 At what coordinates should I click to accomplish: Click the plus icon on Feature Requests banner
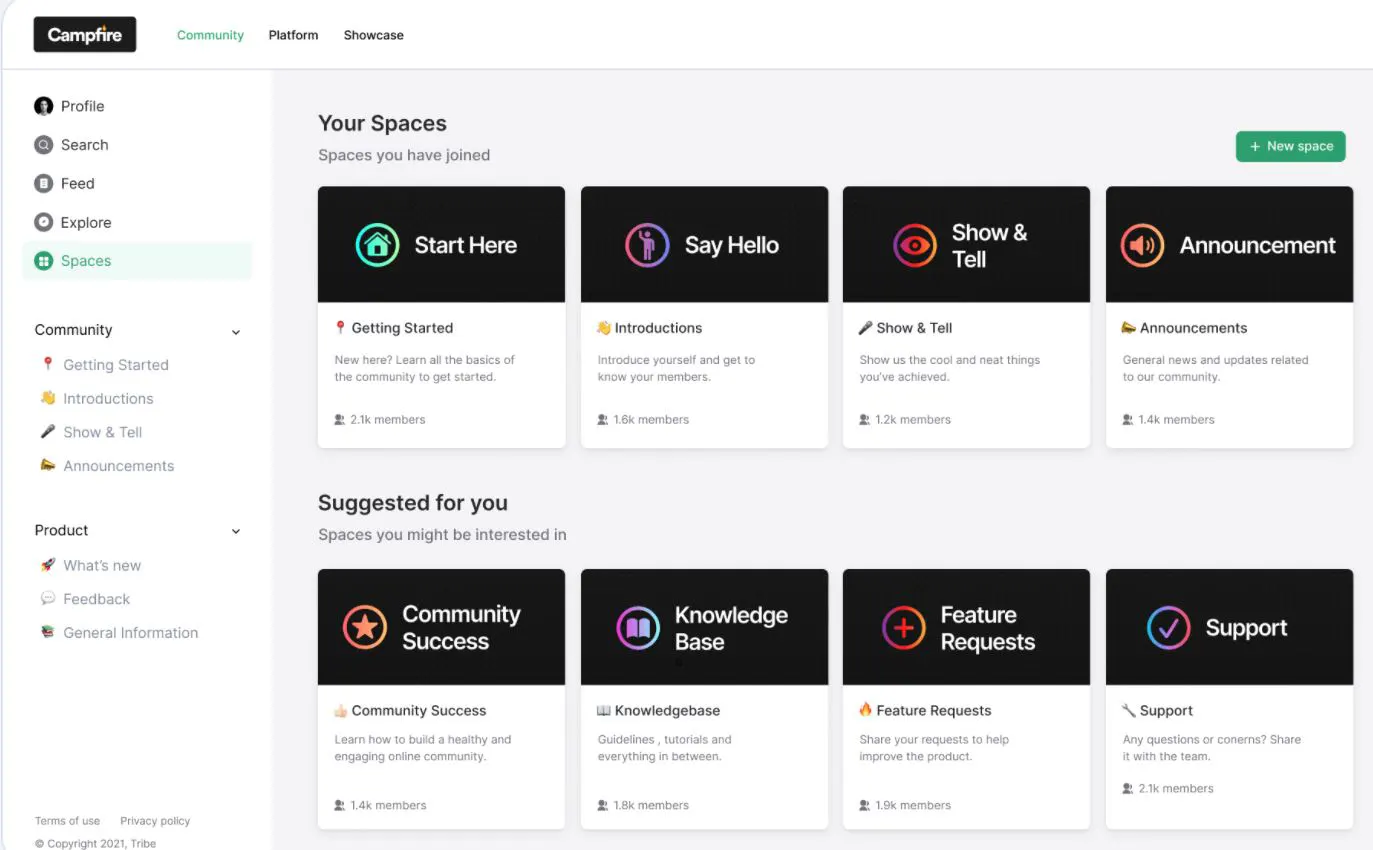tap(904, 628)
